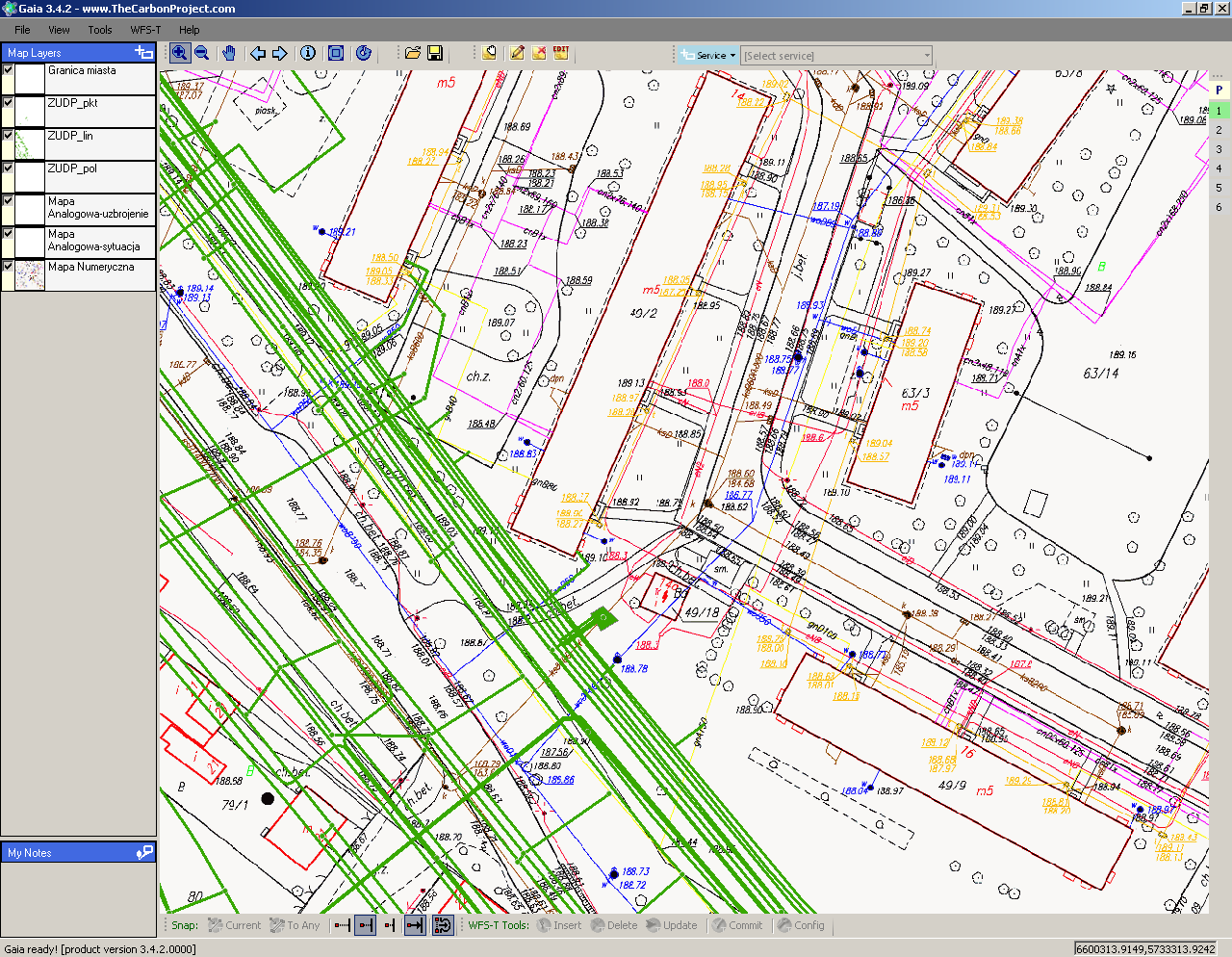Click the snap settings icon at the end
This screenshot has height=957, width=1232.
point(442,925)
